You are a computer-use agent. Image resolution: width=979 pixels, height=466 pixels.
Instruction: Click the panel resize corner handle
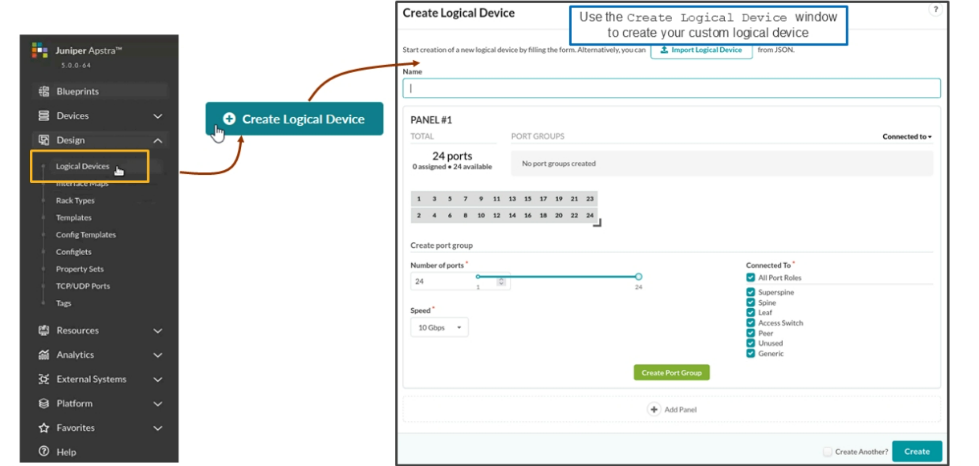click(x=598, y=222)
